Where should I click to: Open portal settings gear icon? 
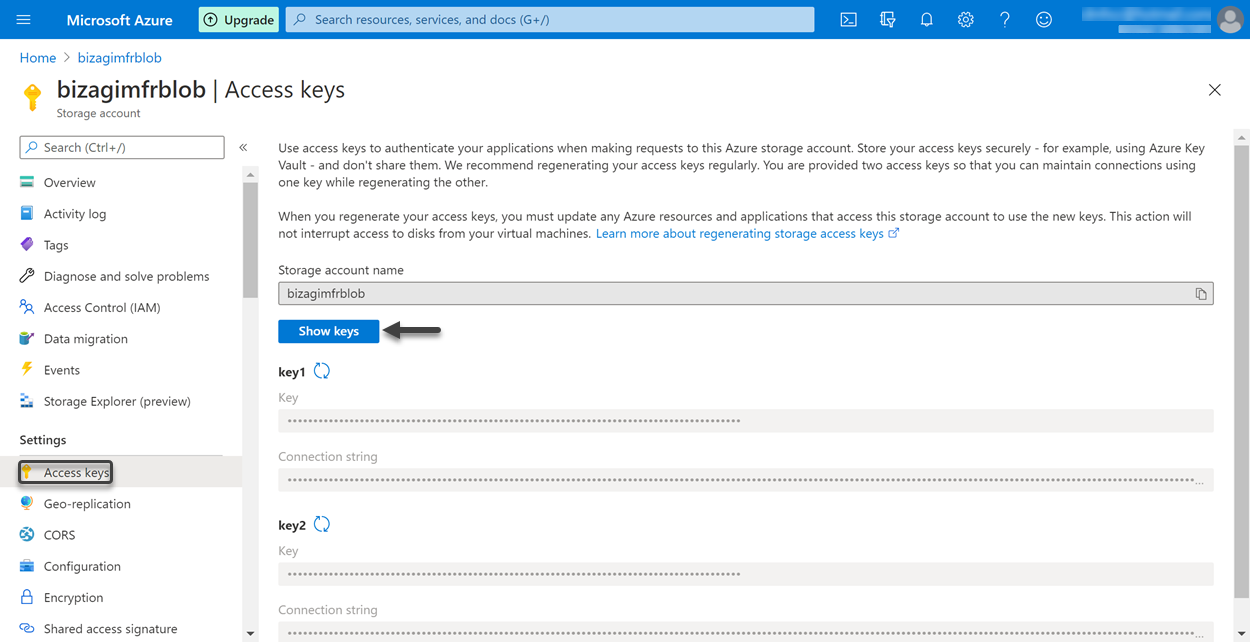(x=965, y=19)
